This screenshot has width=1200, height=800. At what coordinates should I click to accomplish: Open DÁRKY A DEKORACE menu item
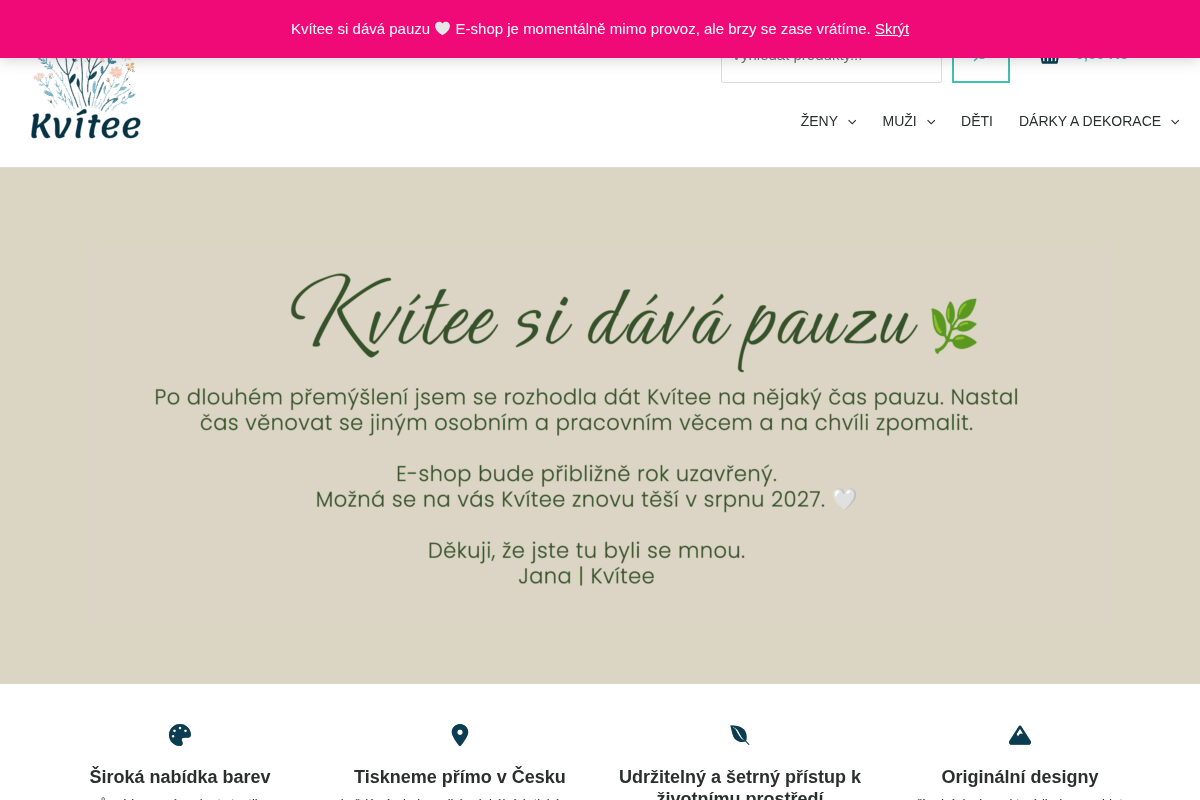click(x=1090, y=121)
